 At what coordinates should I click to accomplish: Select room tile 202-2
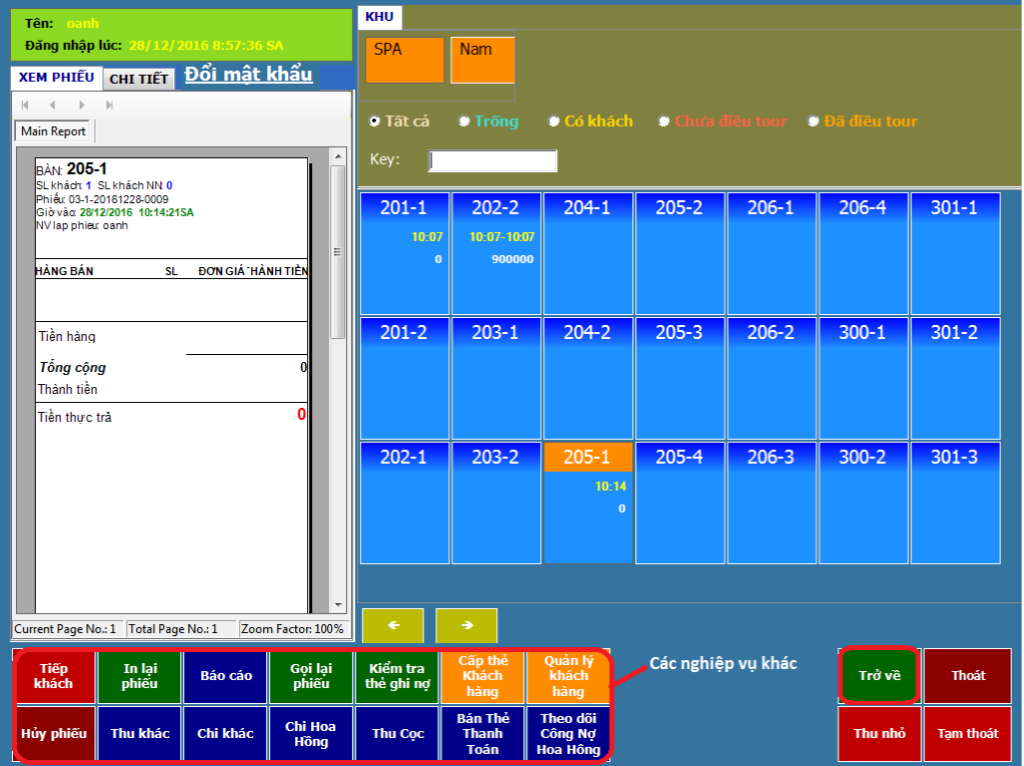pos(496,254)
